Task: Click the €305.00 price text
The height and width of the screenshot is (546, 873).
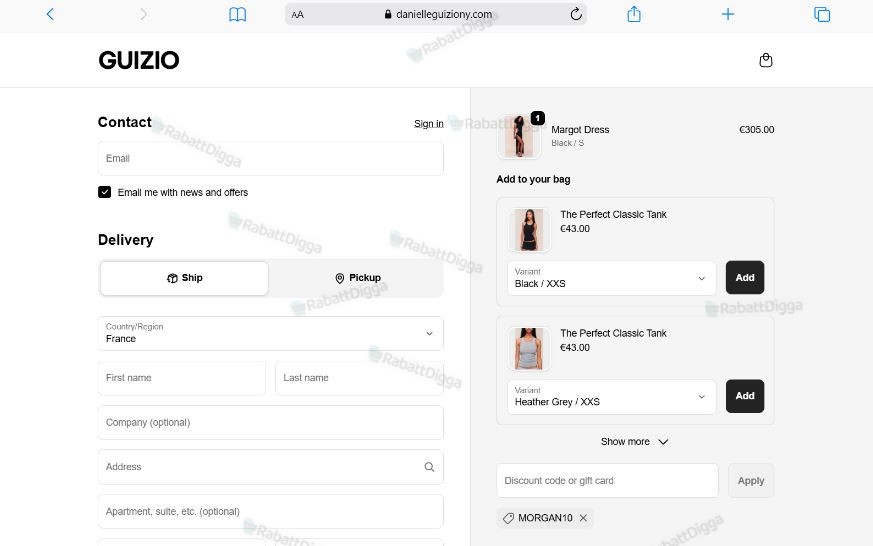Action: 756,130
